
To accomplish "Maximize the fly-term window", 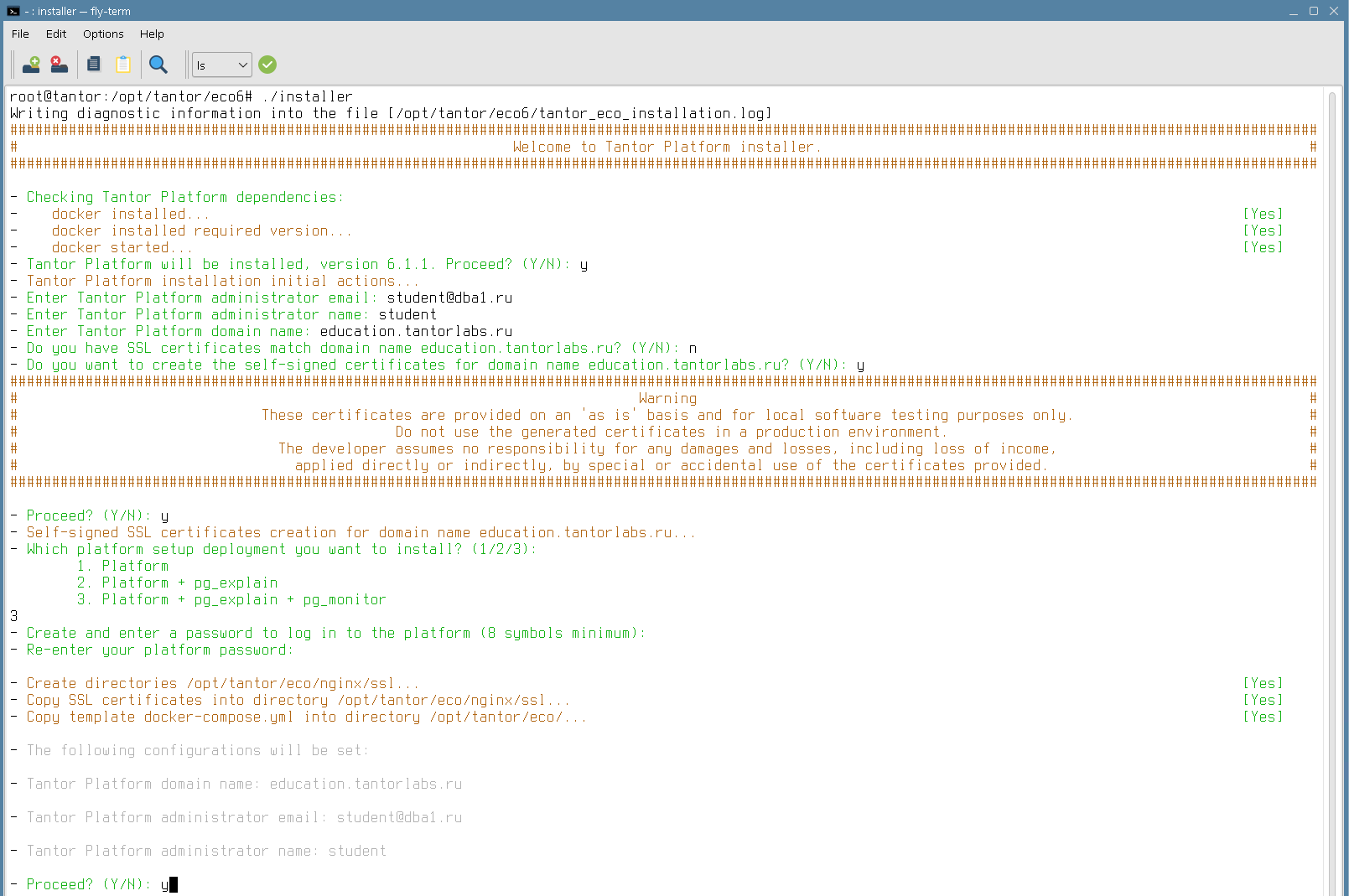I will [x=1314, y=11].
